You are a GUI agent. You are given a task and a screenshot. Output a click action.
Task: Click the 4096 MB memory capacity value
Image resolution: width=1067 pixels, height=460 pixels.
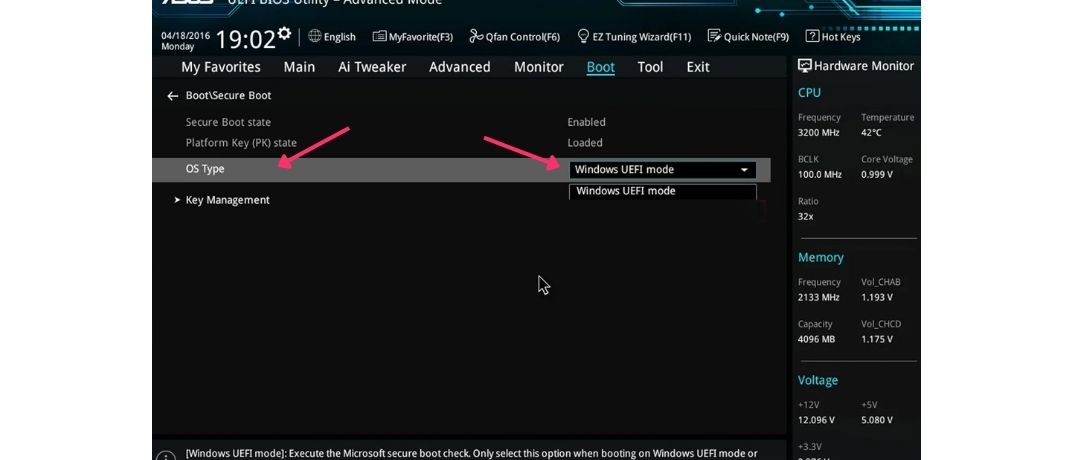[816, 340]
